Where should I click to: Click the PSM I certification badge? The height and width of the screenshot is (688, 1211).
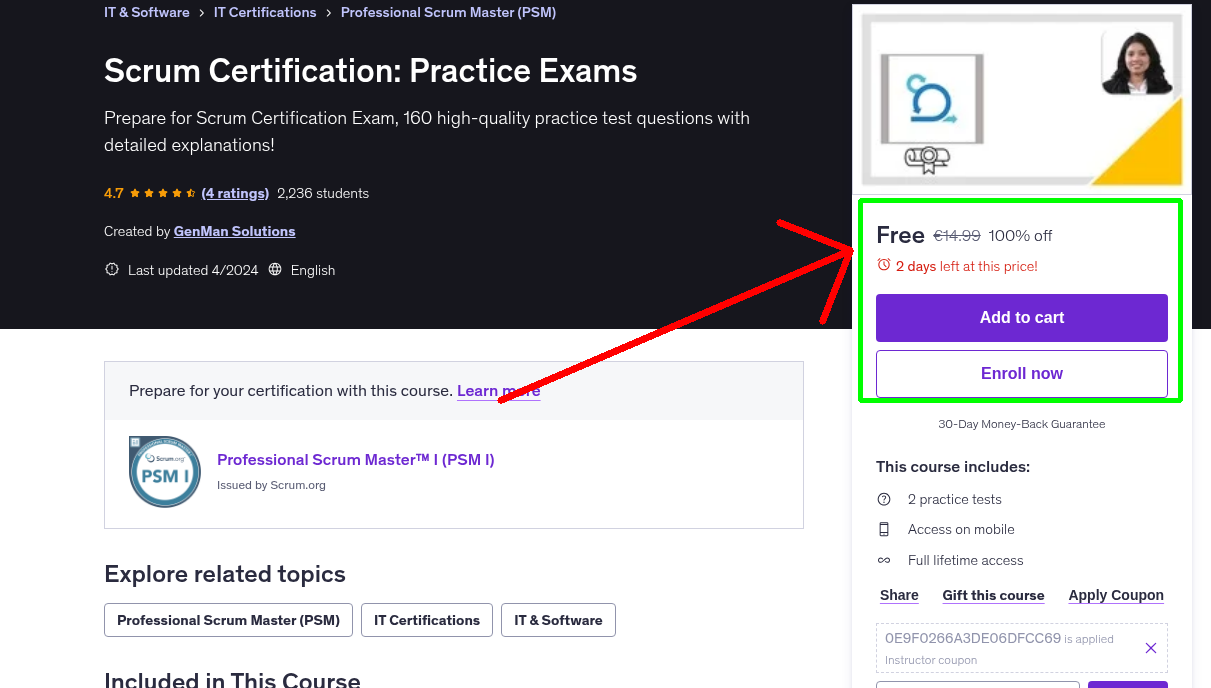(164, 471)
